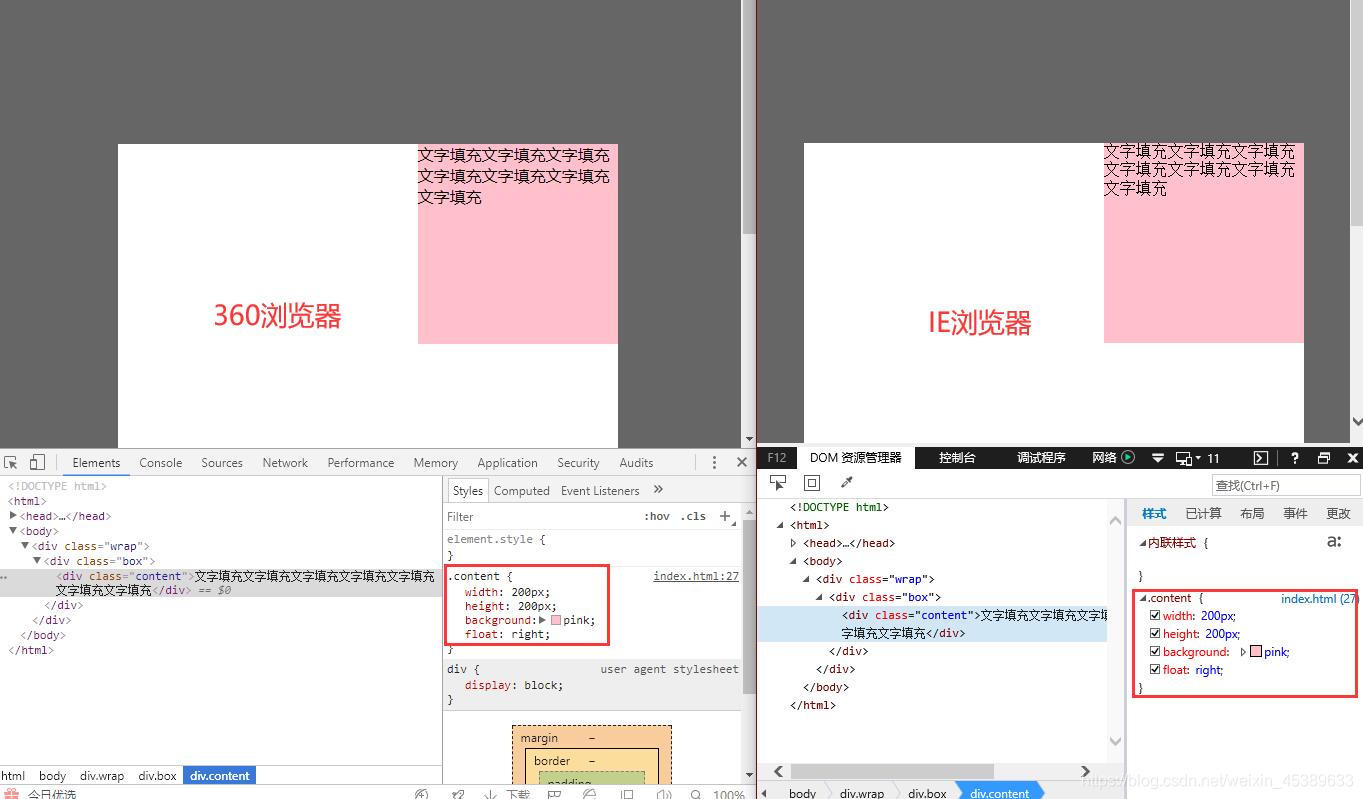
Task: Open the index.html (27) link in IE styles
Action: coord(1319,599)
